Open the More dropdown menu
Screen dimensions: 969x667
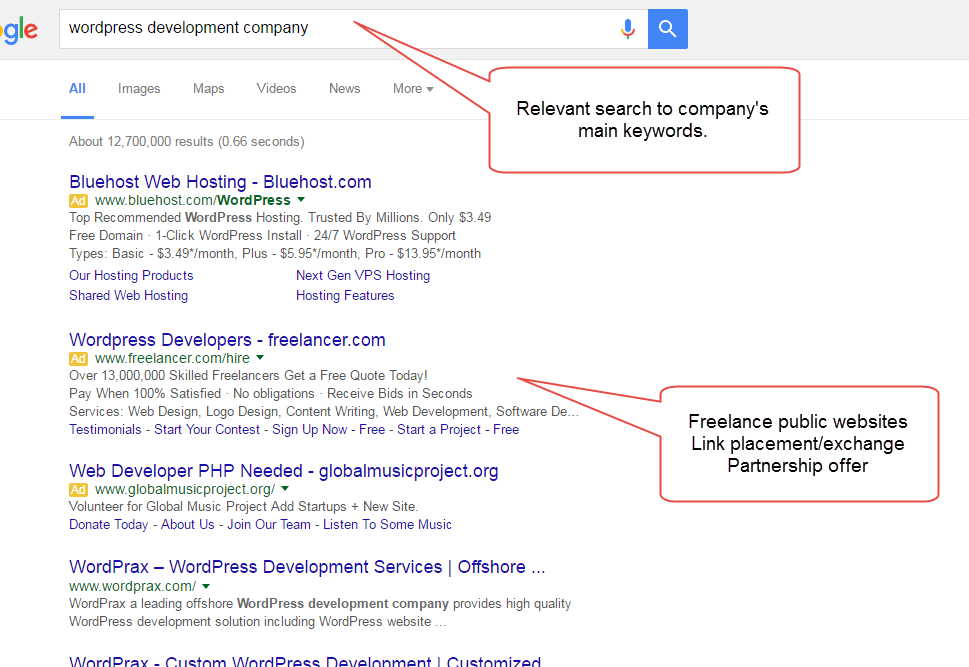coord(413,88)
